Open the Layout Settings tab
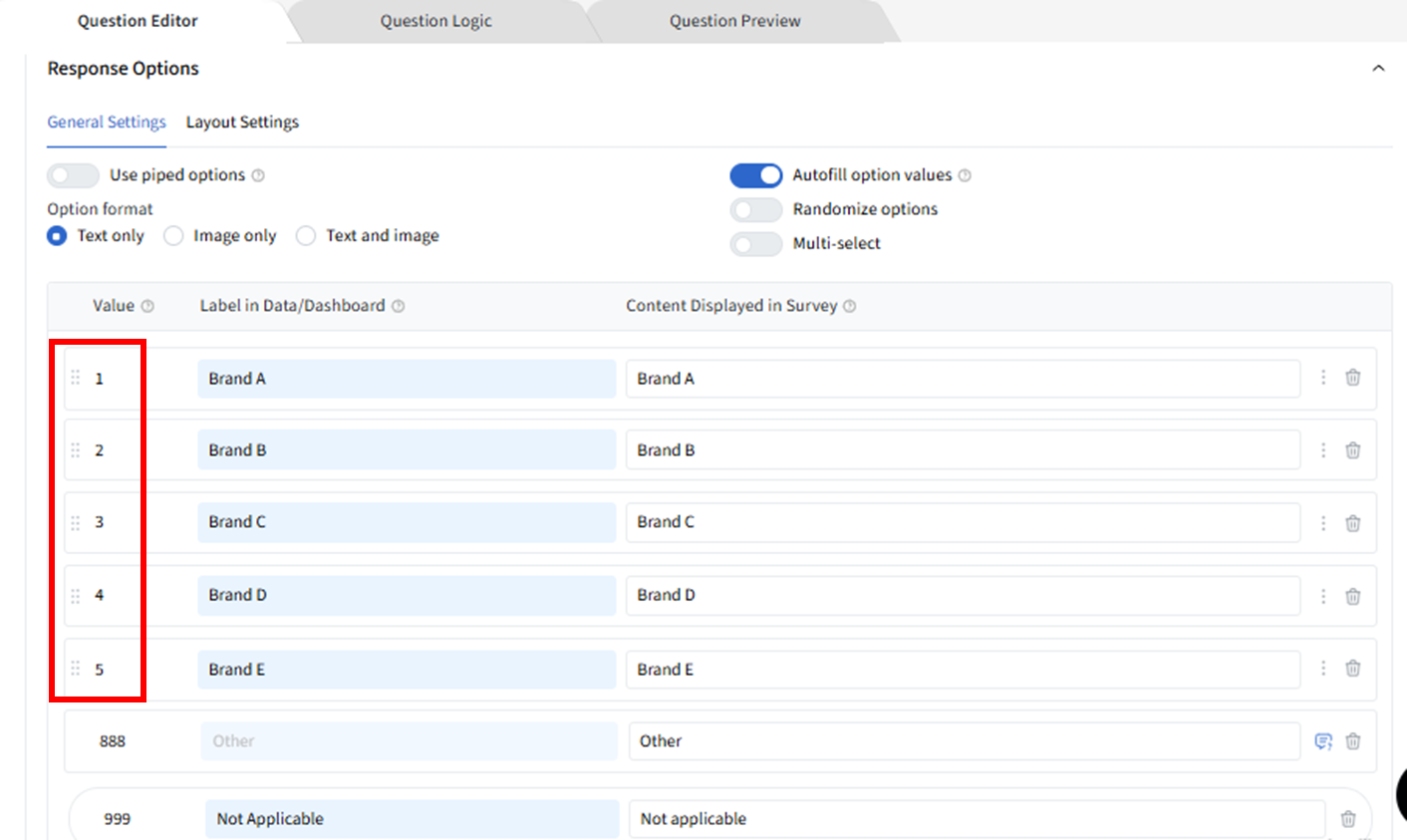This screenshot has height=840, width=1407. (x=242, y=123)
